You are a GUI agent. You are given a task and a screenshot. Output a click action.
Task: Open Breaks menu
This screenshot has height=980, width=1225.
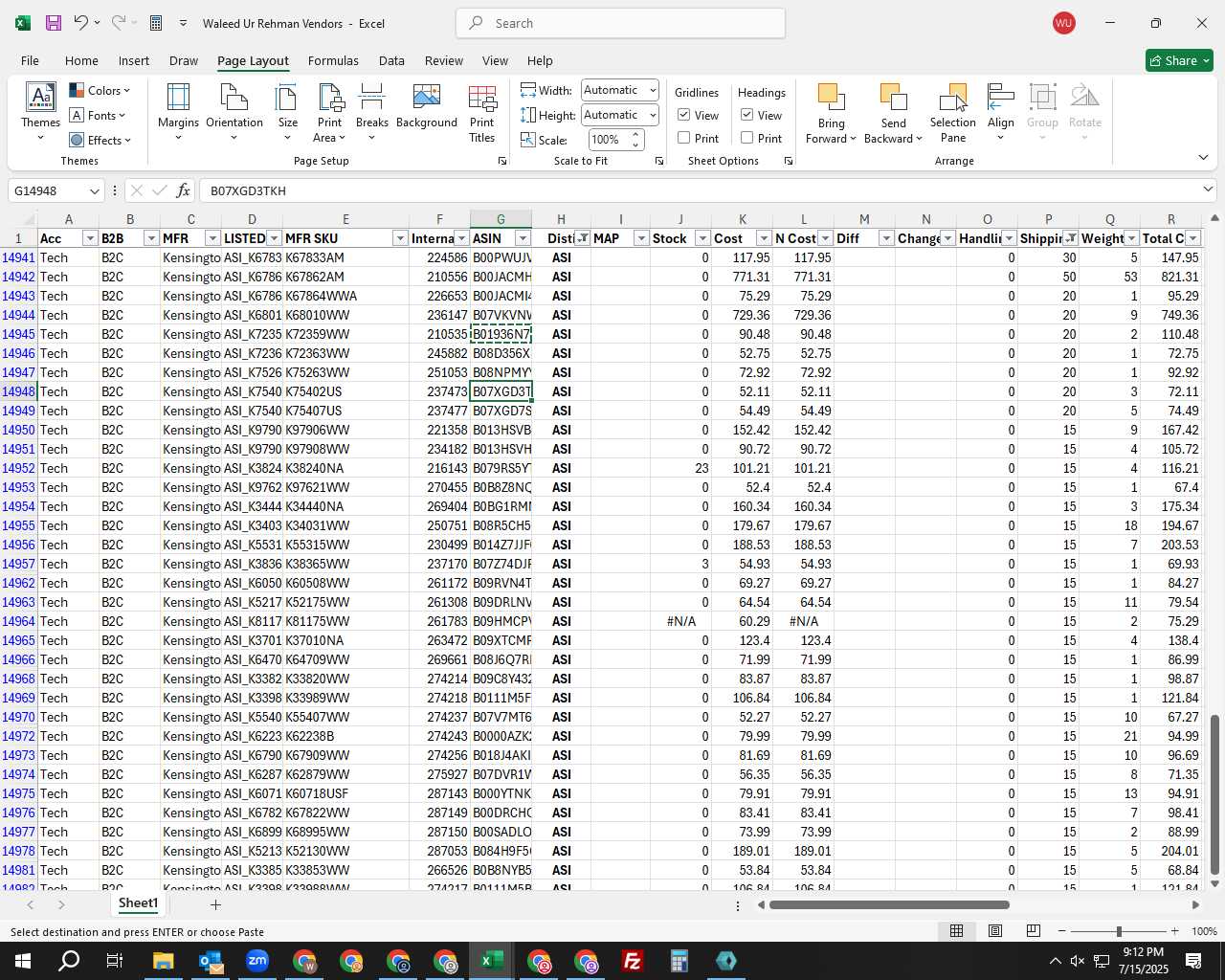click(x=372, y=112)
